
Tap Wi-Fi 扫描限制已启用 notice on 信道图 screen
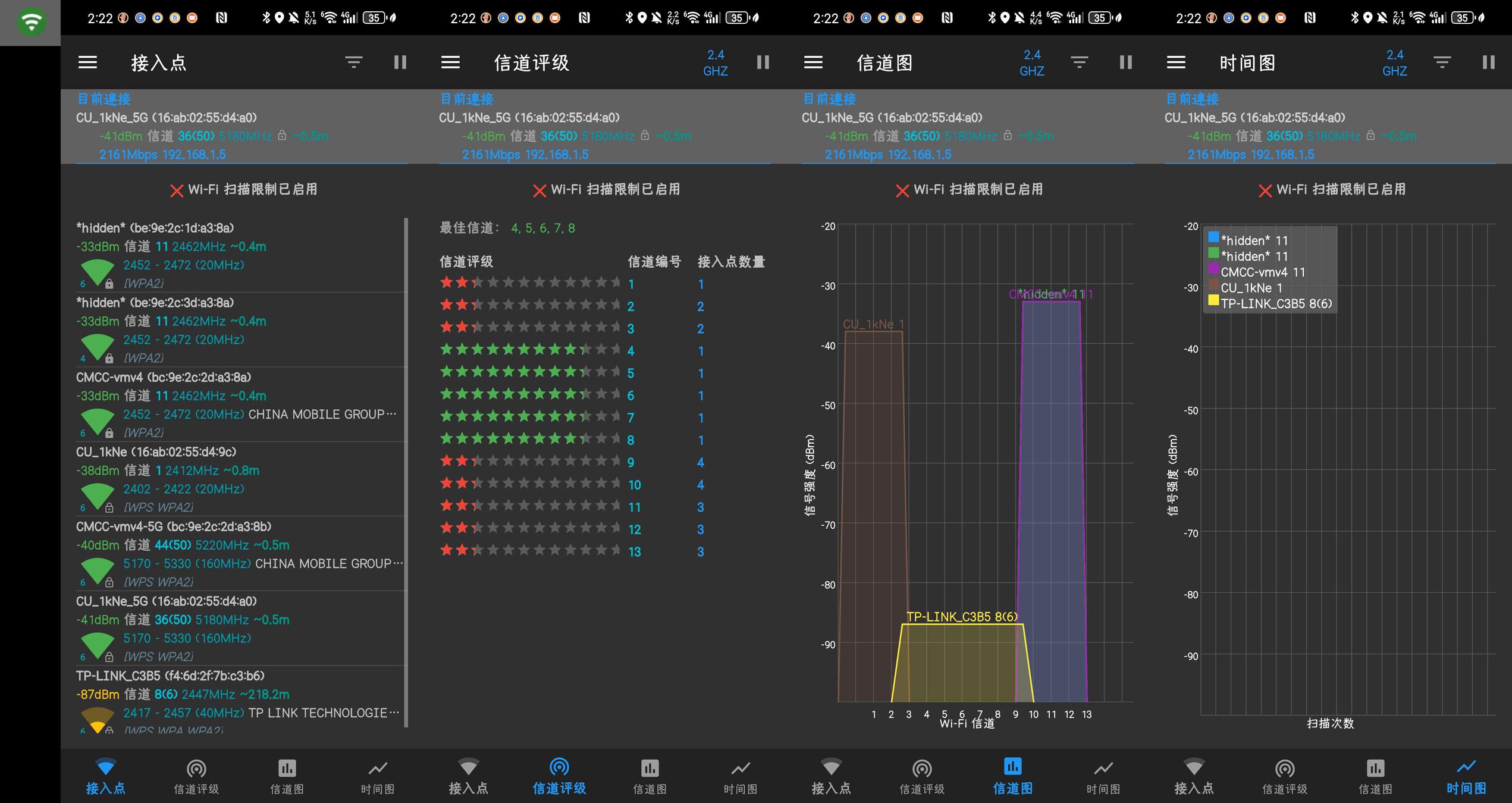(970, 190)
